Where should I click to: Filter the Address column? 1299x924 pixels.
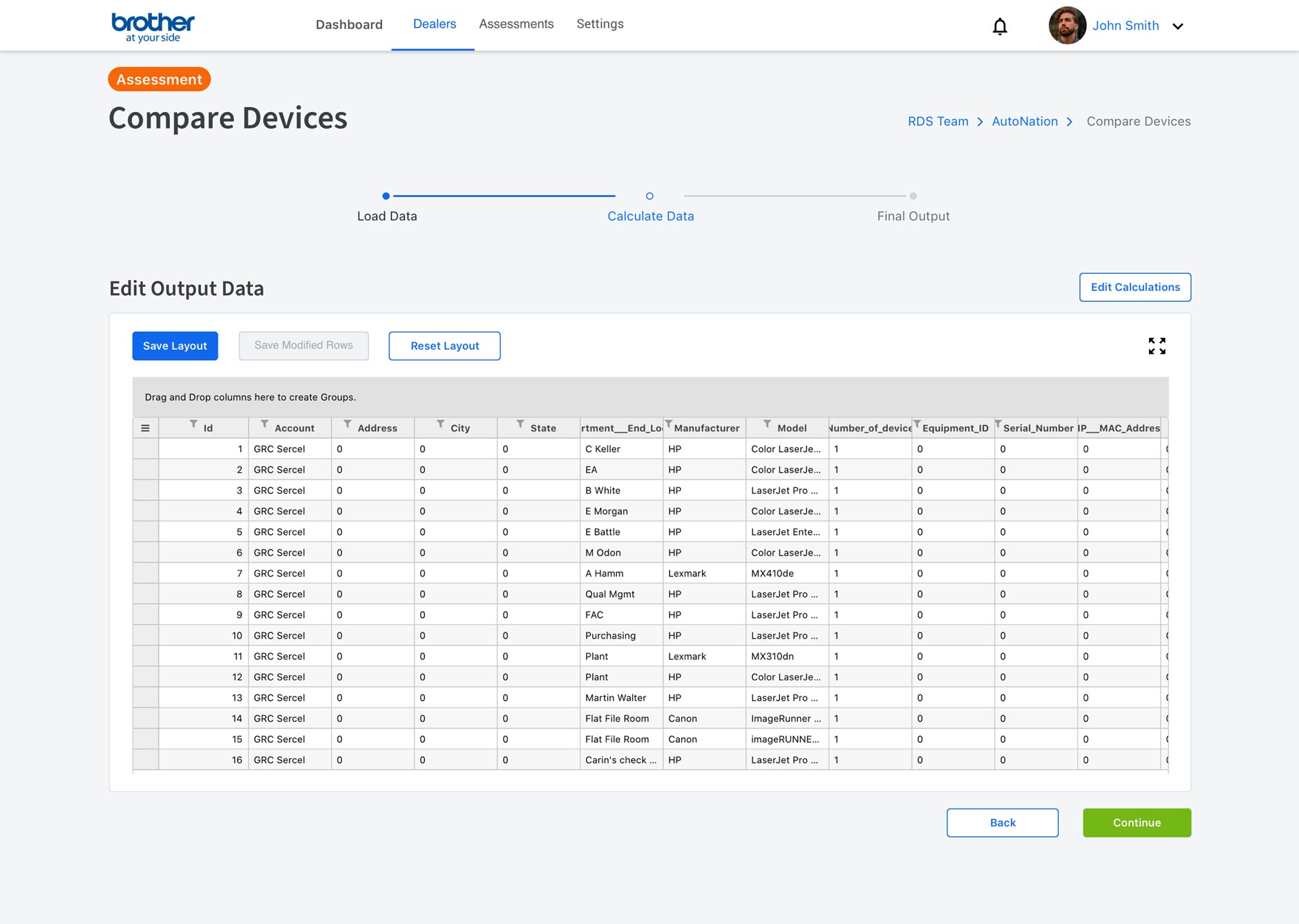[x=348, y=424]
